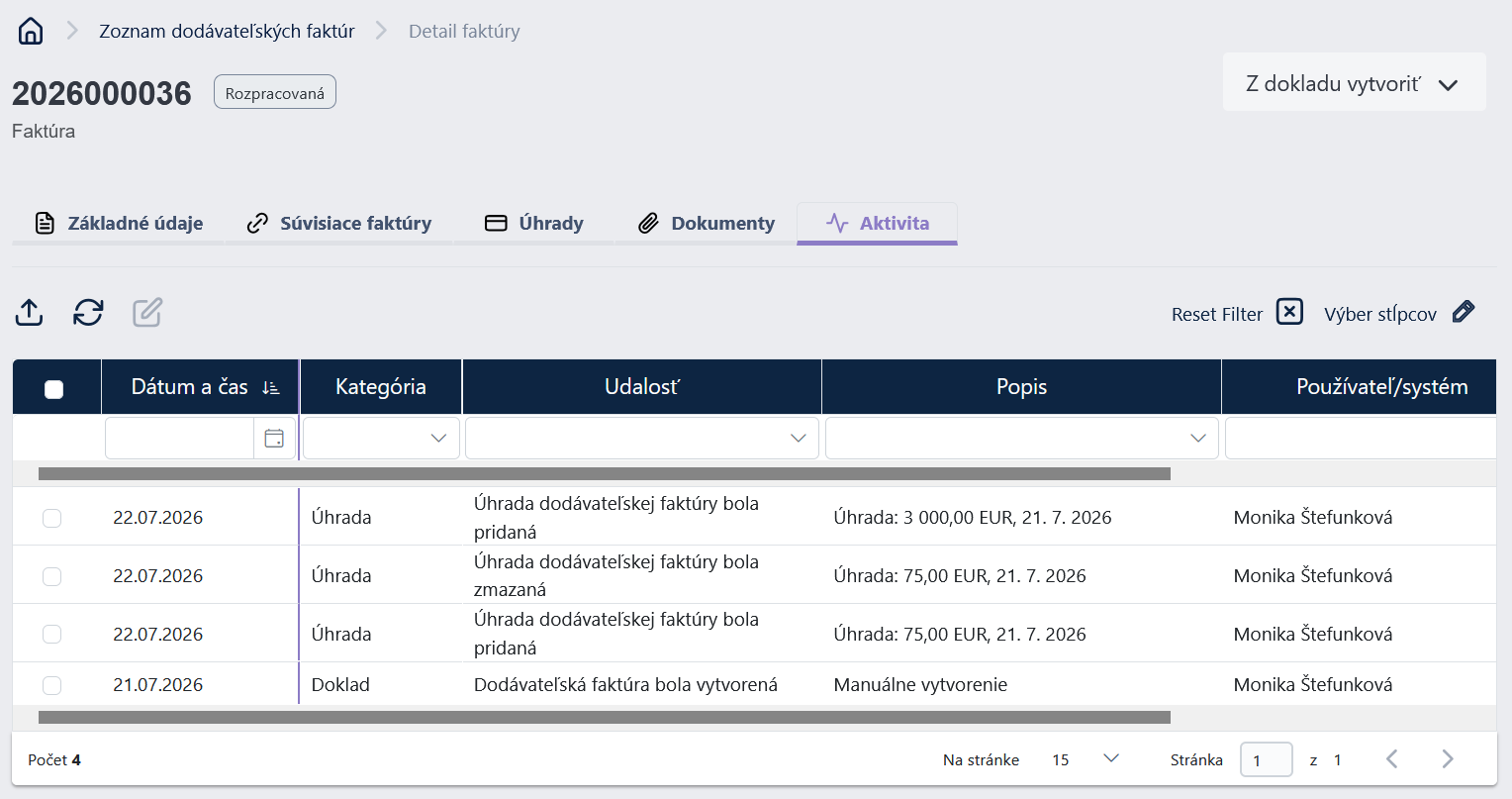The image size is (1512, 799).
Task: Check row with faktúry bola zmazaná
Action: click(52, 576)
